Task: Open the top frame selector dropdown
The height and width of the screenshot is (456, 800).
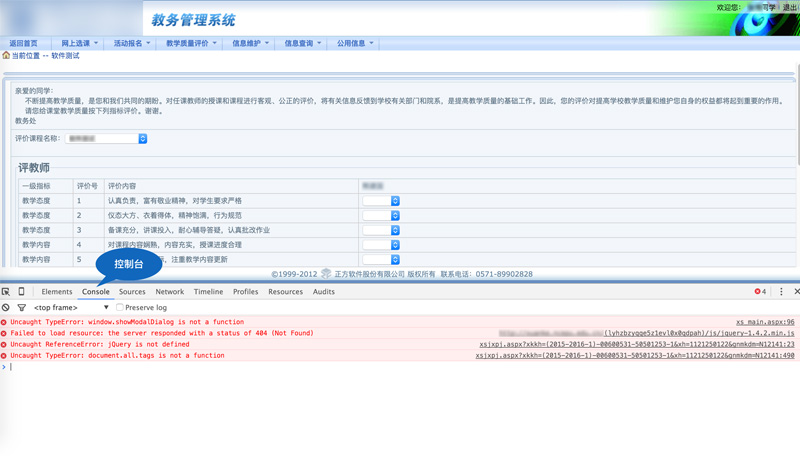Action: pyautogui.click(x=71, y=308)
